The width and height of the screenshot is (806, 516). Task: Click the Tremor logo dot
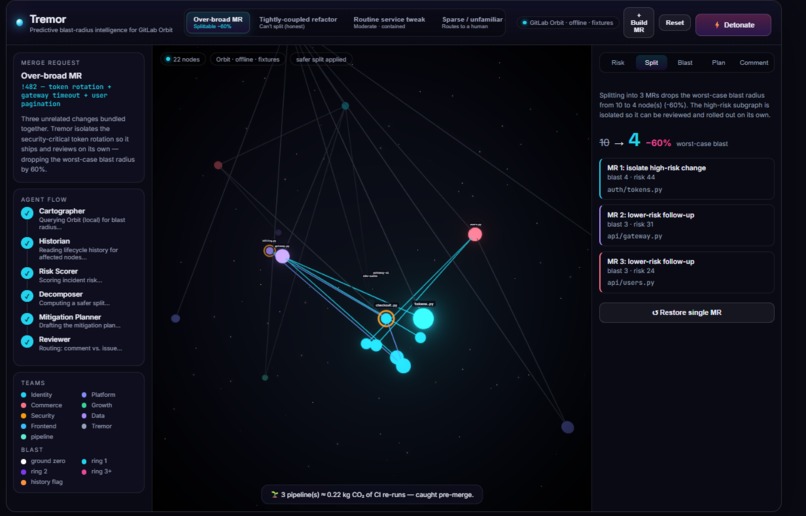tap(20, 23)
